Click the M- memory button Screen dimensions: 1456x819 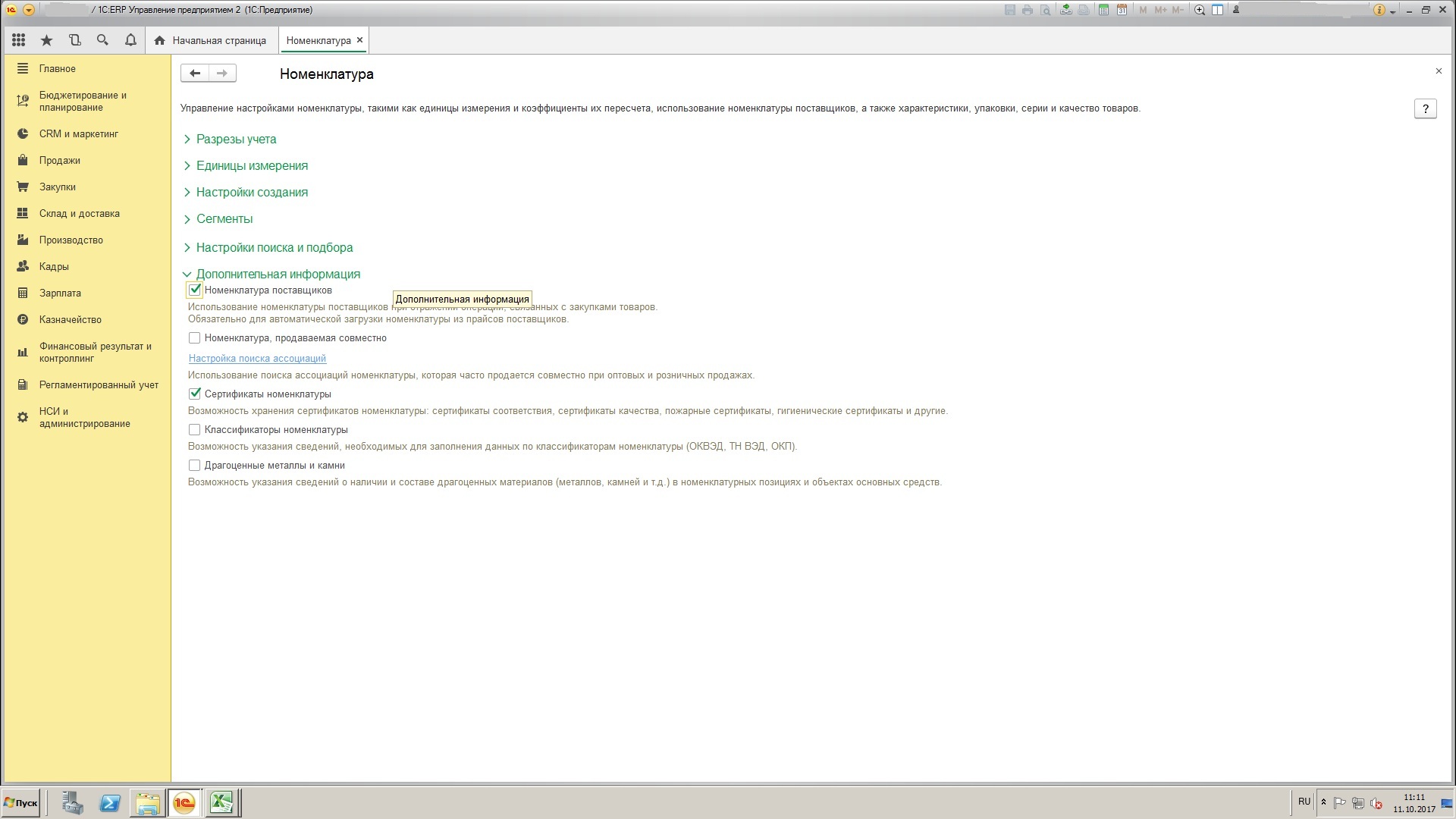click(1178, 10)
